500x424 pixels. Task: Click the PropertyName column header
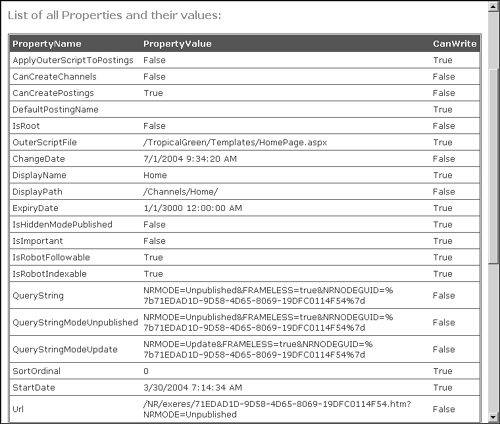tap(47, 44)
